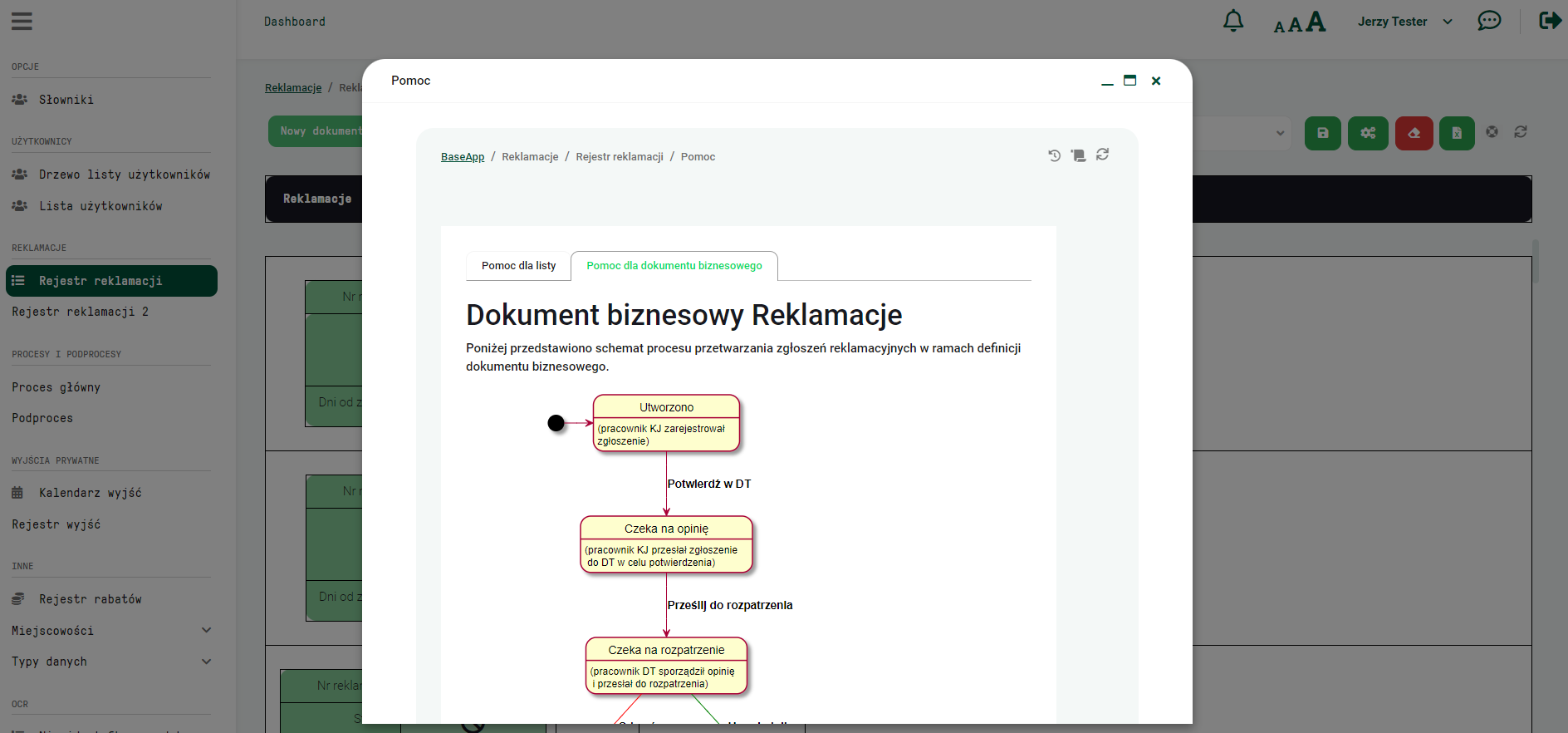Toggle the hamburger sidebar menu

click(22, 22)
